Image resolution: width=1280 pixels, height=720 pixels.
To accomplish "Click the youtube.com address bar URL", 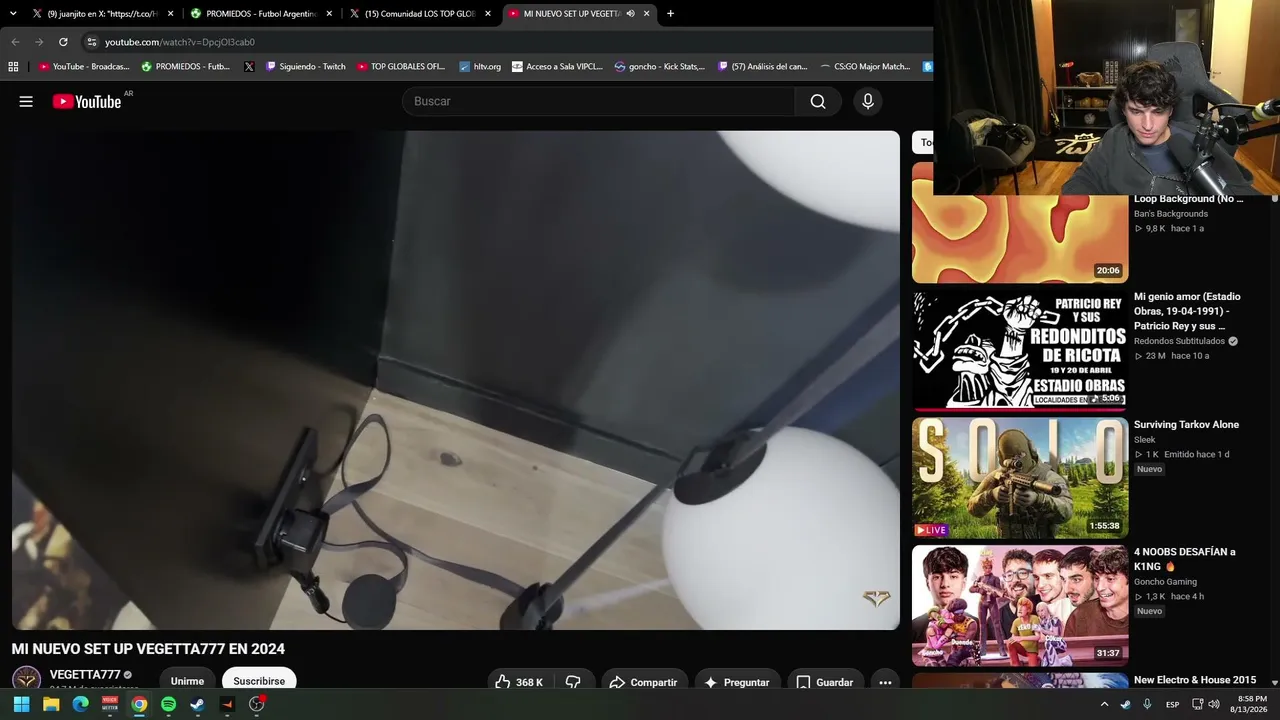I will tap(180, 42).
